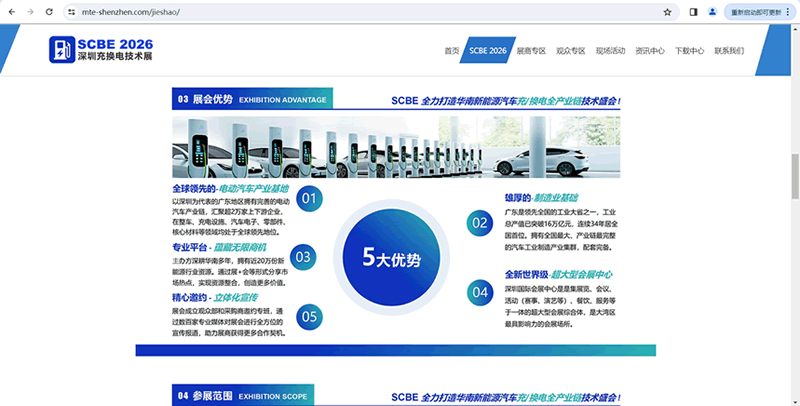This screenshot has width=800, height=406.
Task: Open the browser side panel icon
Action: pyautogui.click(x=693, y=12)
